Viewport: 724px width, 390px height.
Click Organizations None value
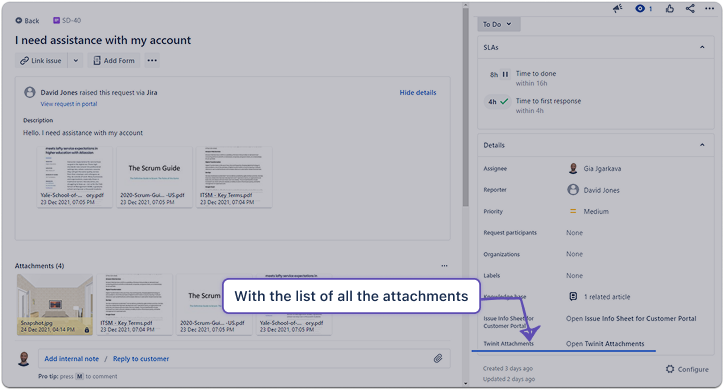click(x=574, y=254)
